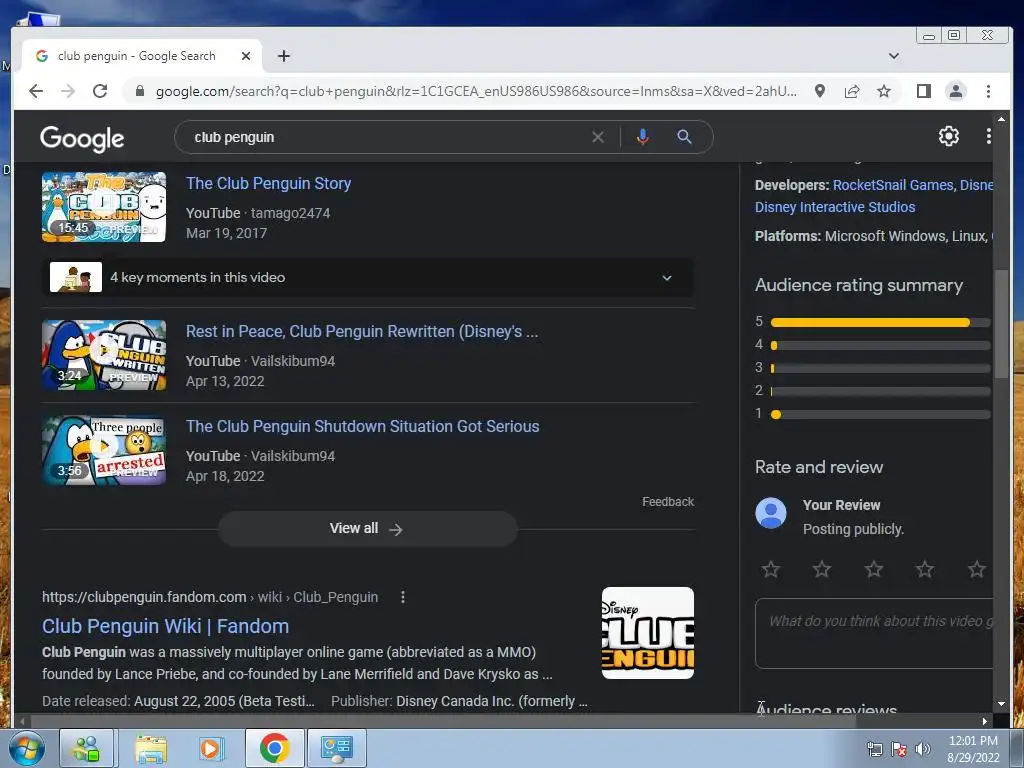Open the Windows Start menu
Image resolution: width=1024 pixels, height=768 pixels.
pos(27,748)
